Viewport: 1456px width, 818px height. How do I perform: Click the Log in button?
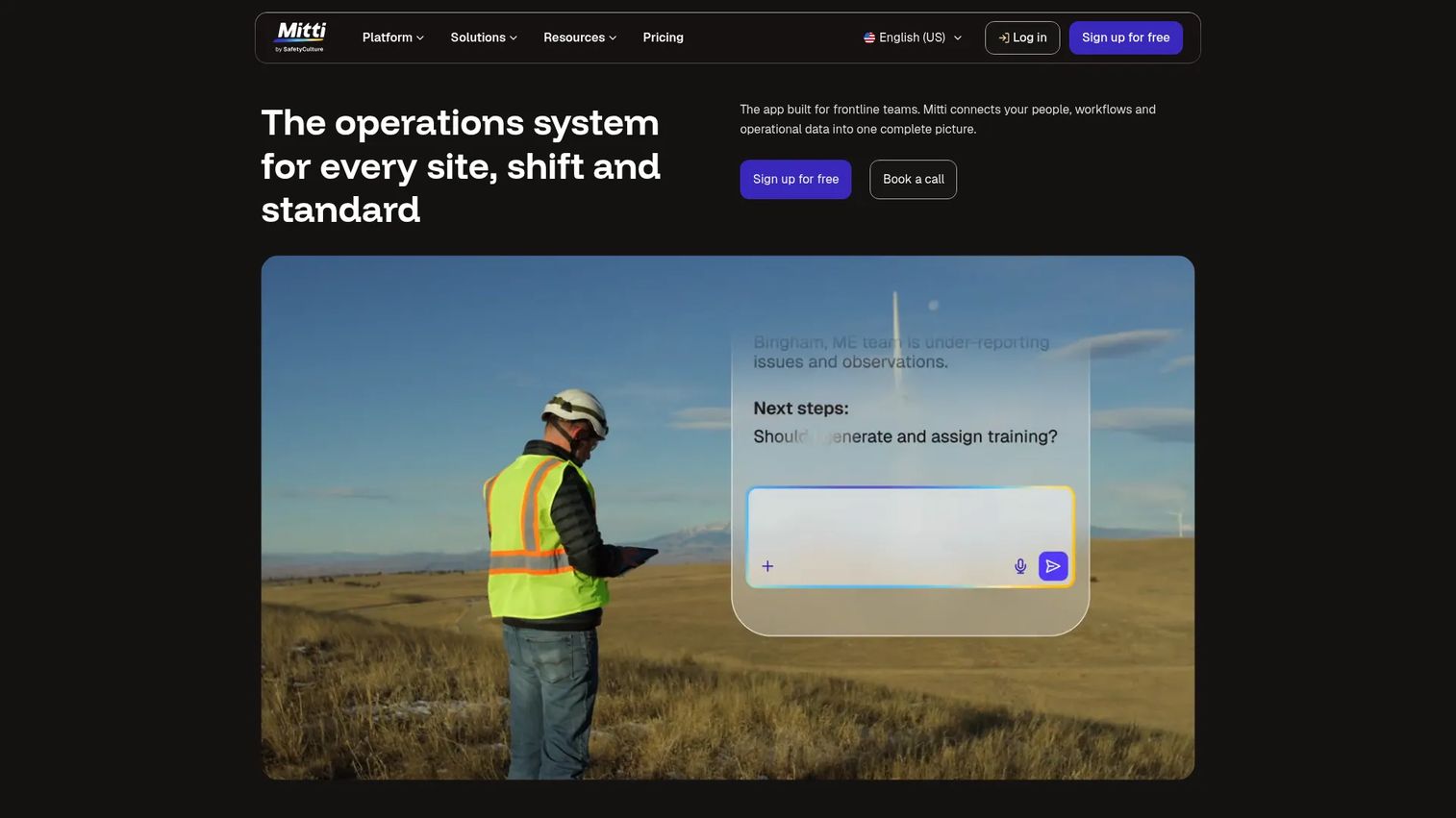[x=1022, y=37]
